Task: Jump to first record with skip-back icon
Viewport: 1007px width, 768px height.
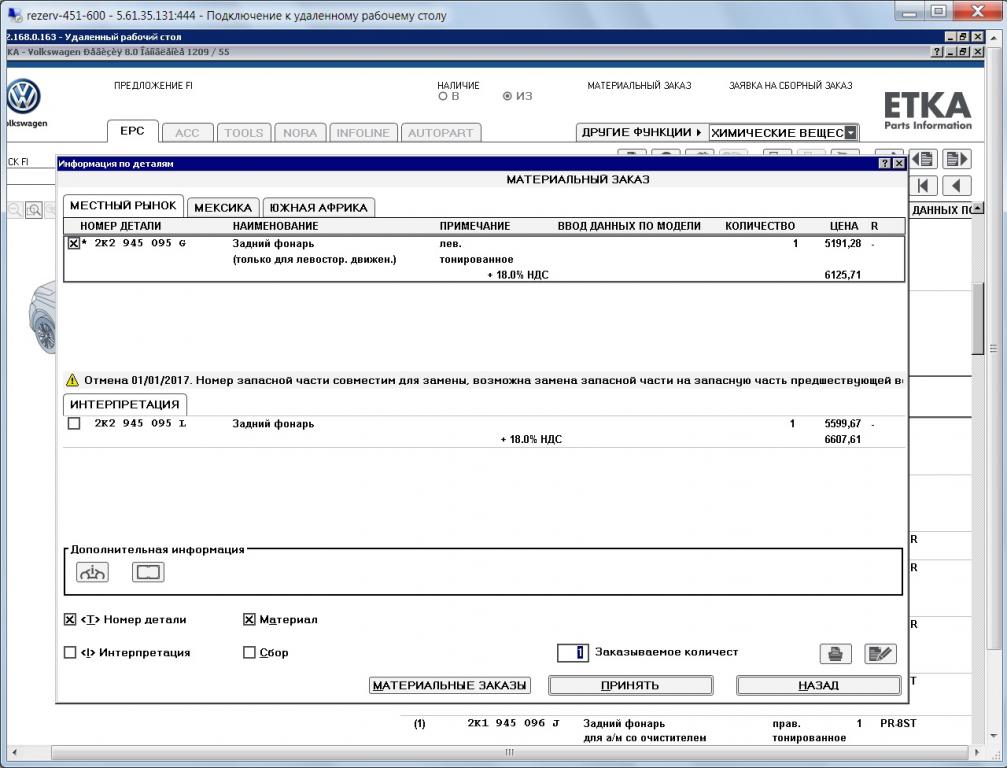Action: pyautogui.click(x=924, y=186)
